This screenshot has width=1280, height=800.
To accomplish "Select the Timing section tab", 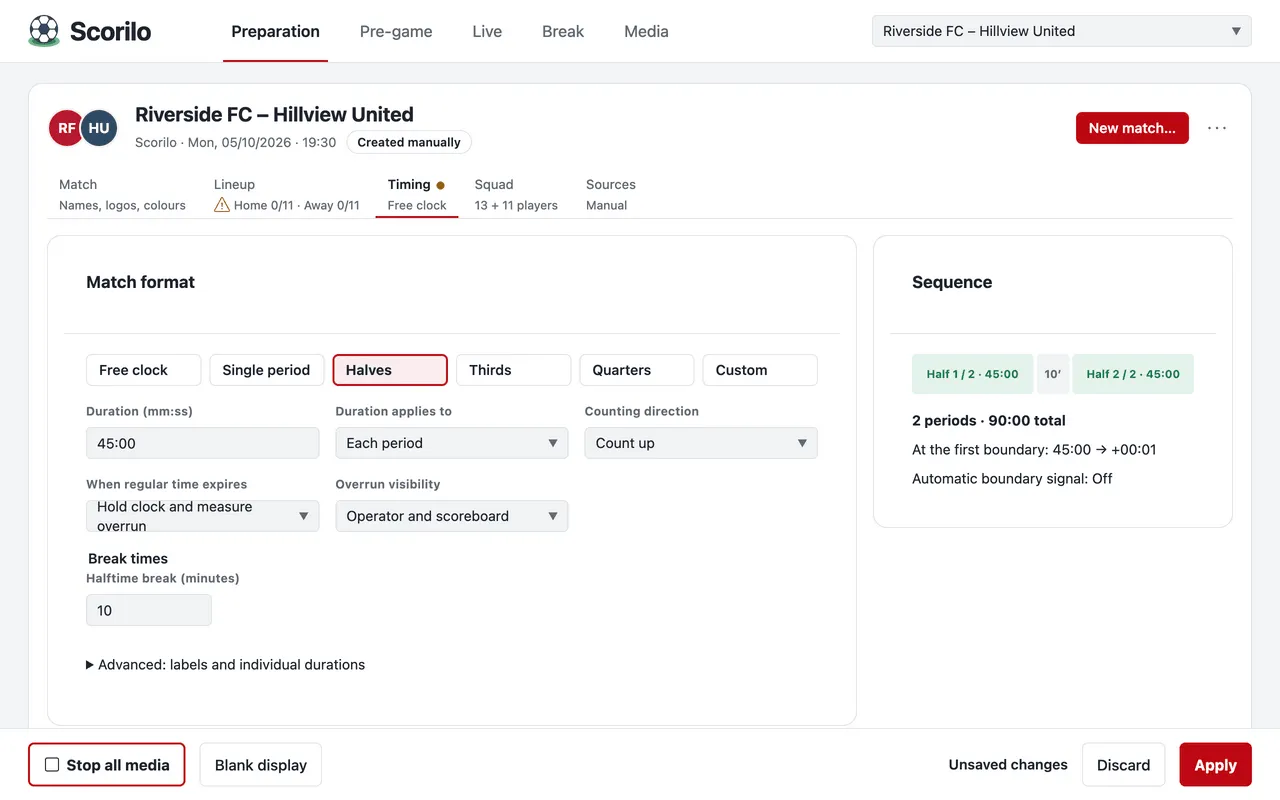I will [417, 195].
